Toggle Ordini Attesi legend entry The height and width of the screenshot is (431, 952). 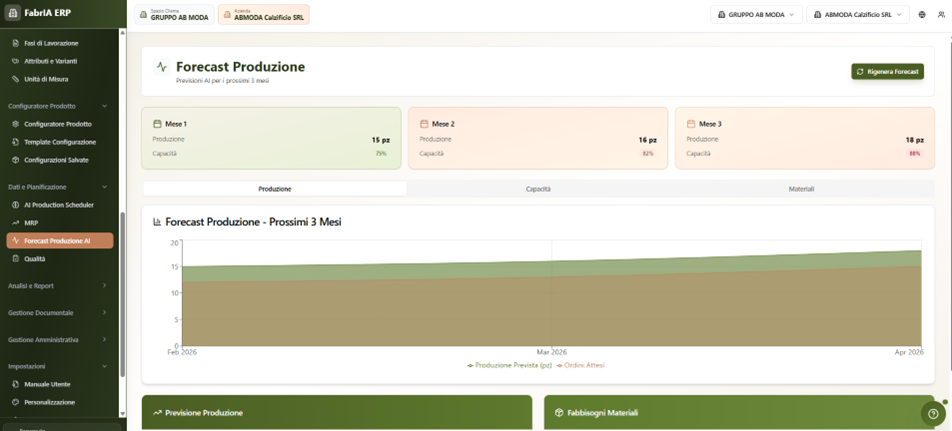point(580,365)
